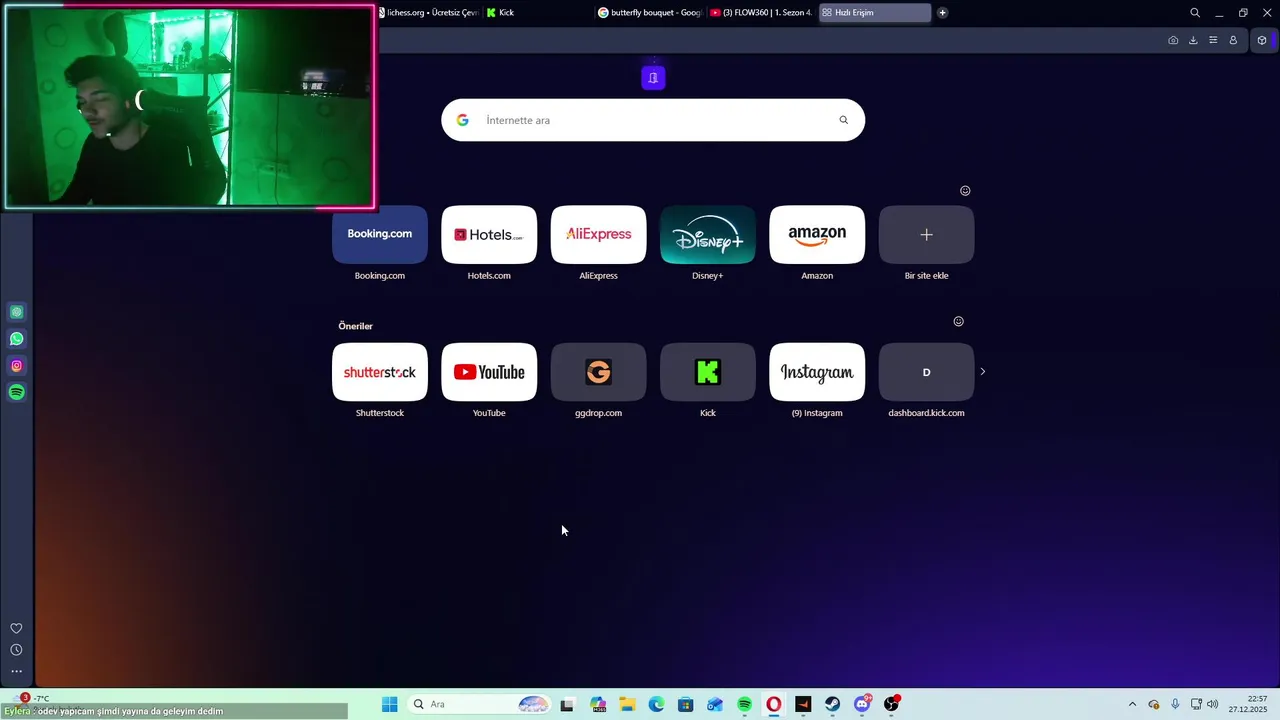Switch to butterfly bouquet Google tab
Image resolution: width=1280 pixels, height=720 pixels.
tap(650, 13)
